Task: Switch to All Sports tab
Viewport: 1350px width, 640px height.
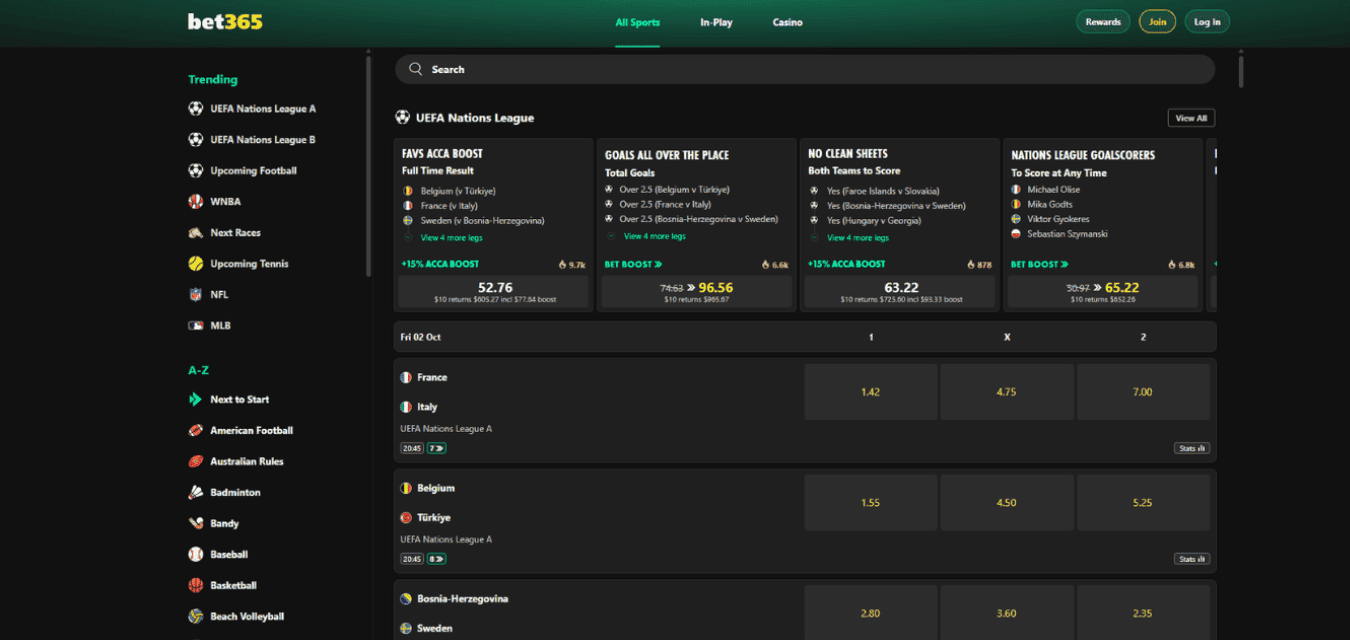Action: pyautogui.click(x=637, y=22)
